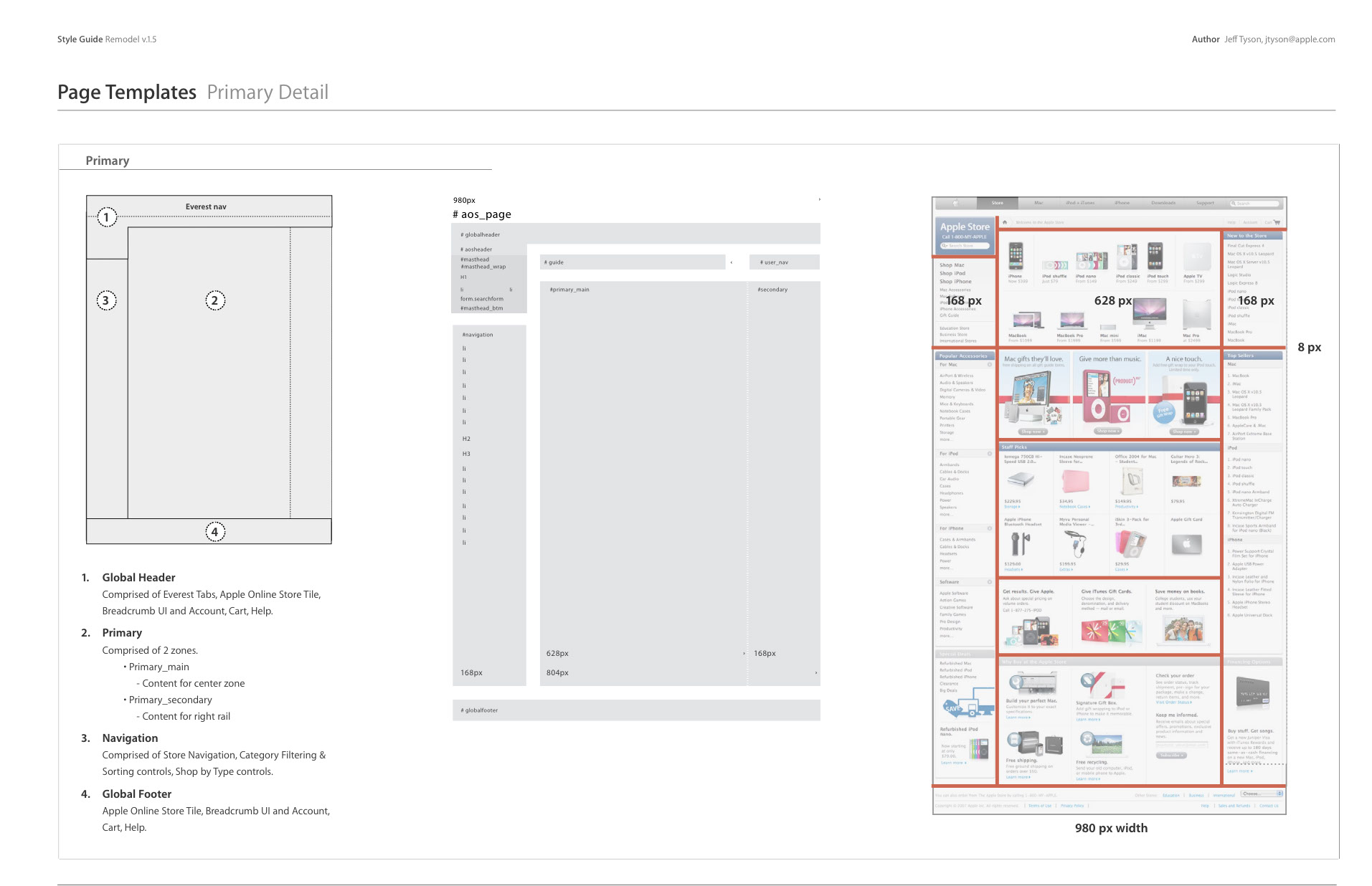Click the 'Everest nav' diagram label
Screen dimensions: 1372x886
206,206
